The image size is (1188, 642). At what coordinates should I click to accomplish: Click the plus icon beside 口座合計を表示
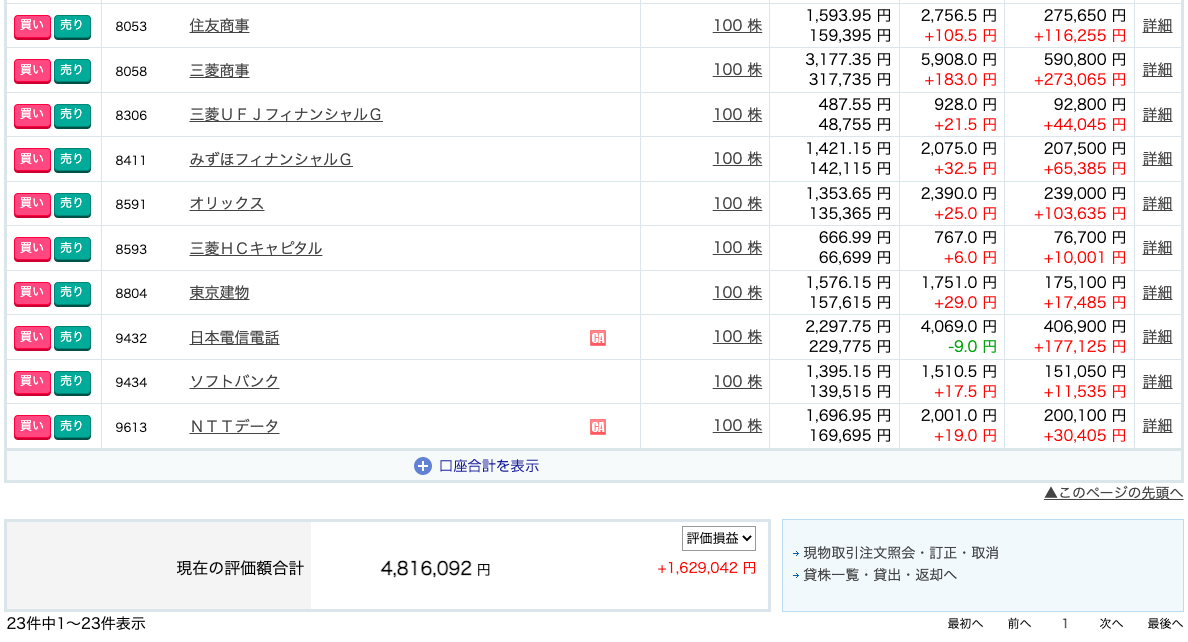[x=423, y=466]
